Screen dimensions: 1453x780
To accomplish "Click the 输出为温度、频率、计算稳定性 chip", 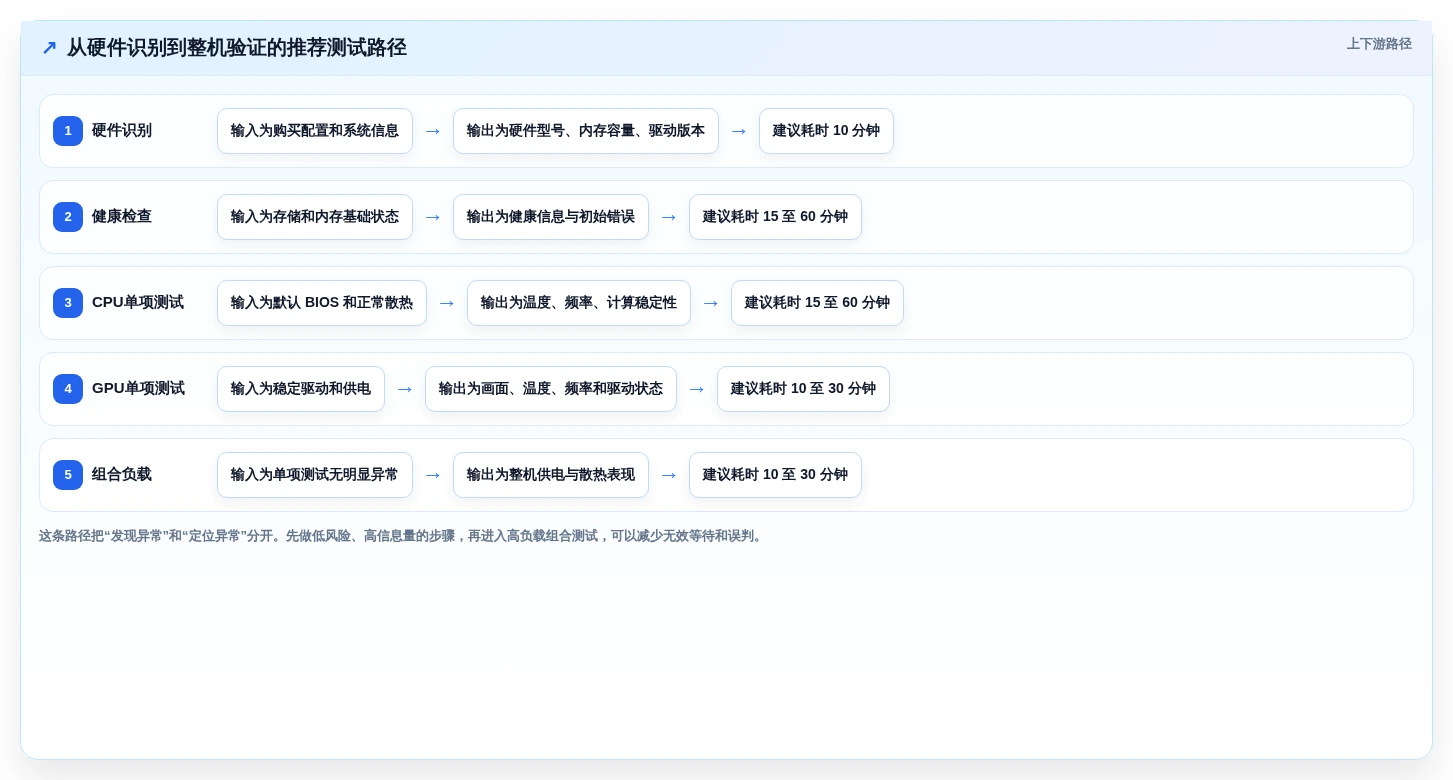I will (579, 303).
